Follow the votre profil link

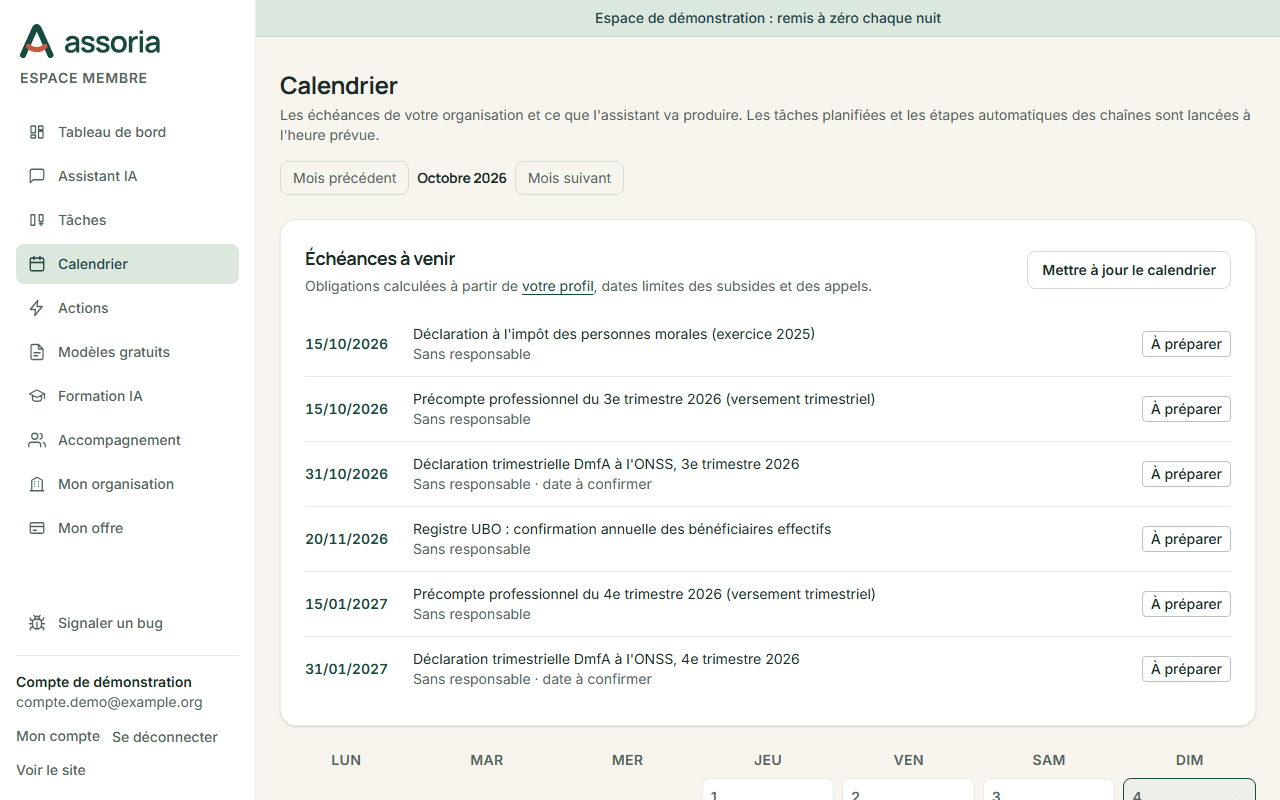click(x=558, y=286)
